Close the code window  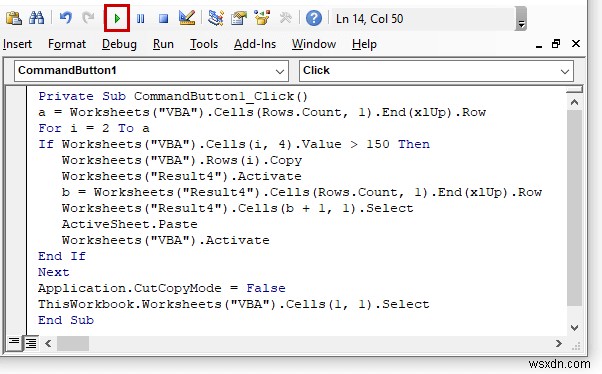576,44
